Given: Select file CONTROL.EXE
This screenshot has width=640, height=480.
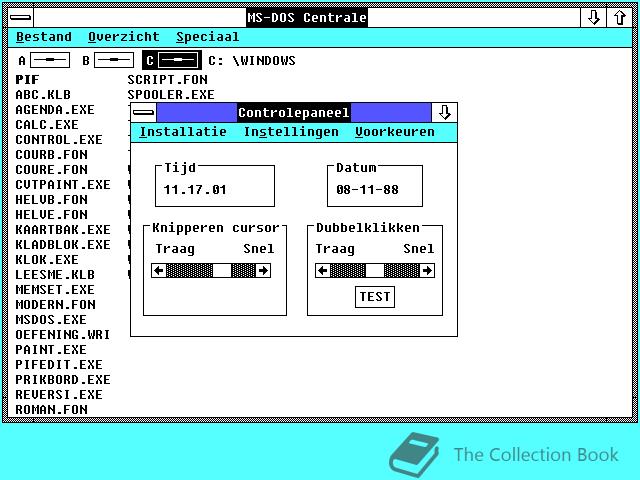Looking at the screenshot, I should click(x=59, y=140).
